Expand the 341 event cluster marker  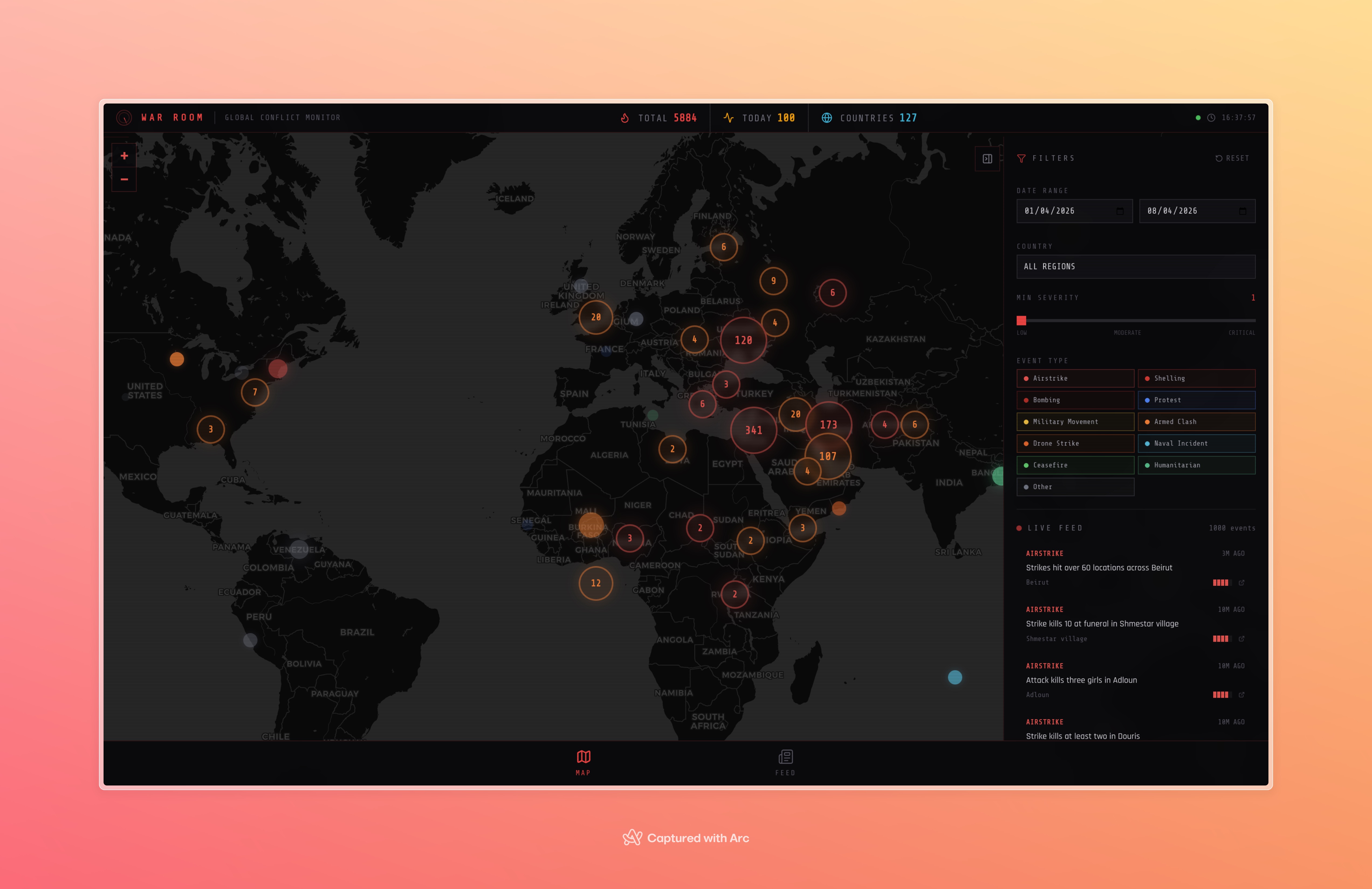click(x=753, y=430)
